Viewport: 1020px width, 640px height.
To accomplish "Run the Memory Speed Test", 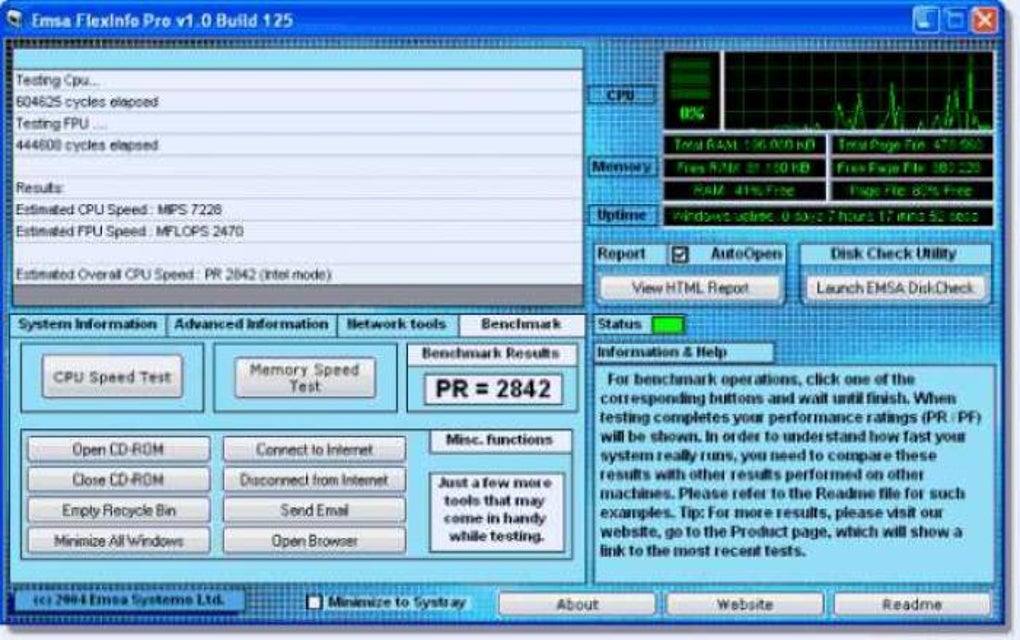I will (x=305, y=377).
